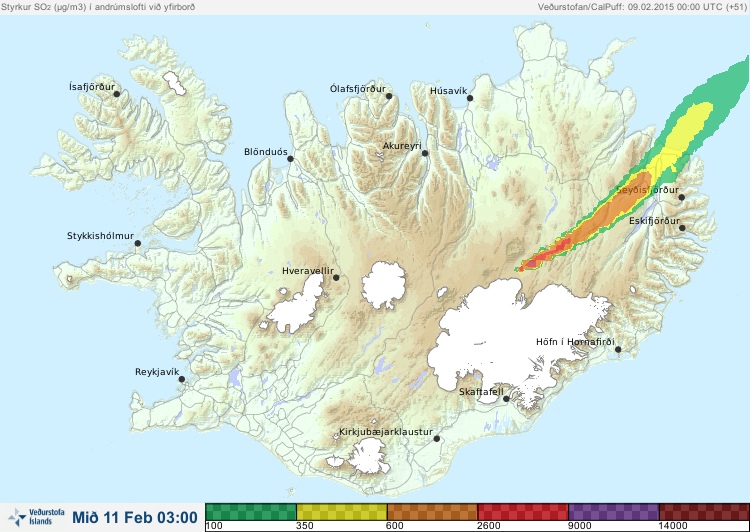Click the Skaftafell location dot
The height and width of the screenshot is (532, 750).
point(506,399)
